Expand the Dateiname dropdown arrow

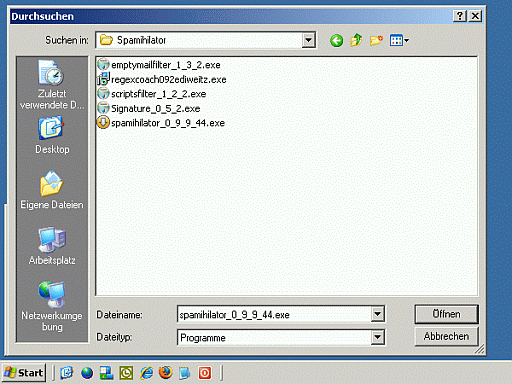(378, 314)
